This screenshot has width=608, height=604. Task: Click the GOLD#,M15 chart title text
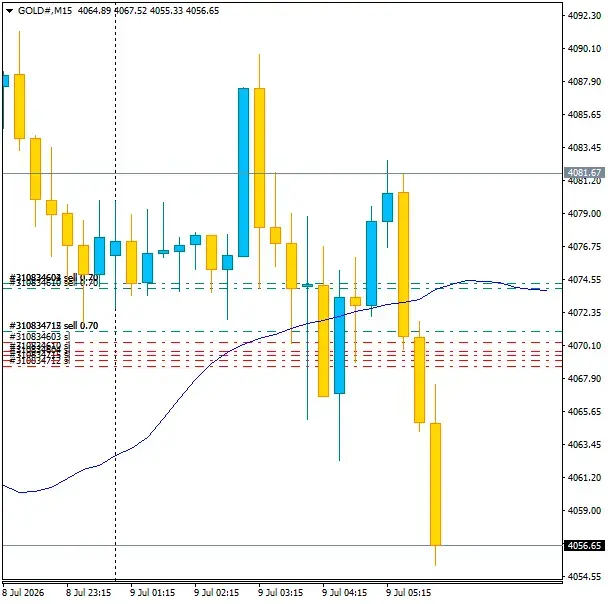pos(45,10)
